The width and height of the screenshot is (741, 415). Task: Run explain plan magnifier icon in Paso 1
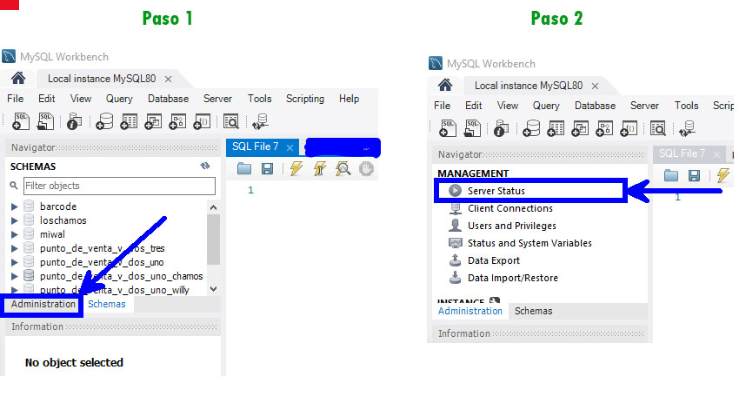tap(343, 168)
